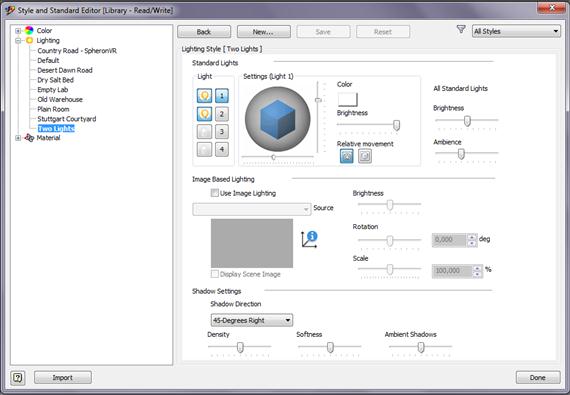Click the Done button

coord(538,378)
